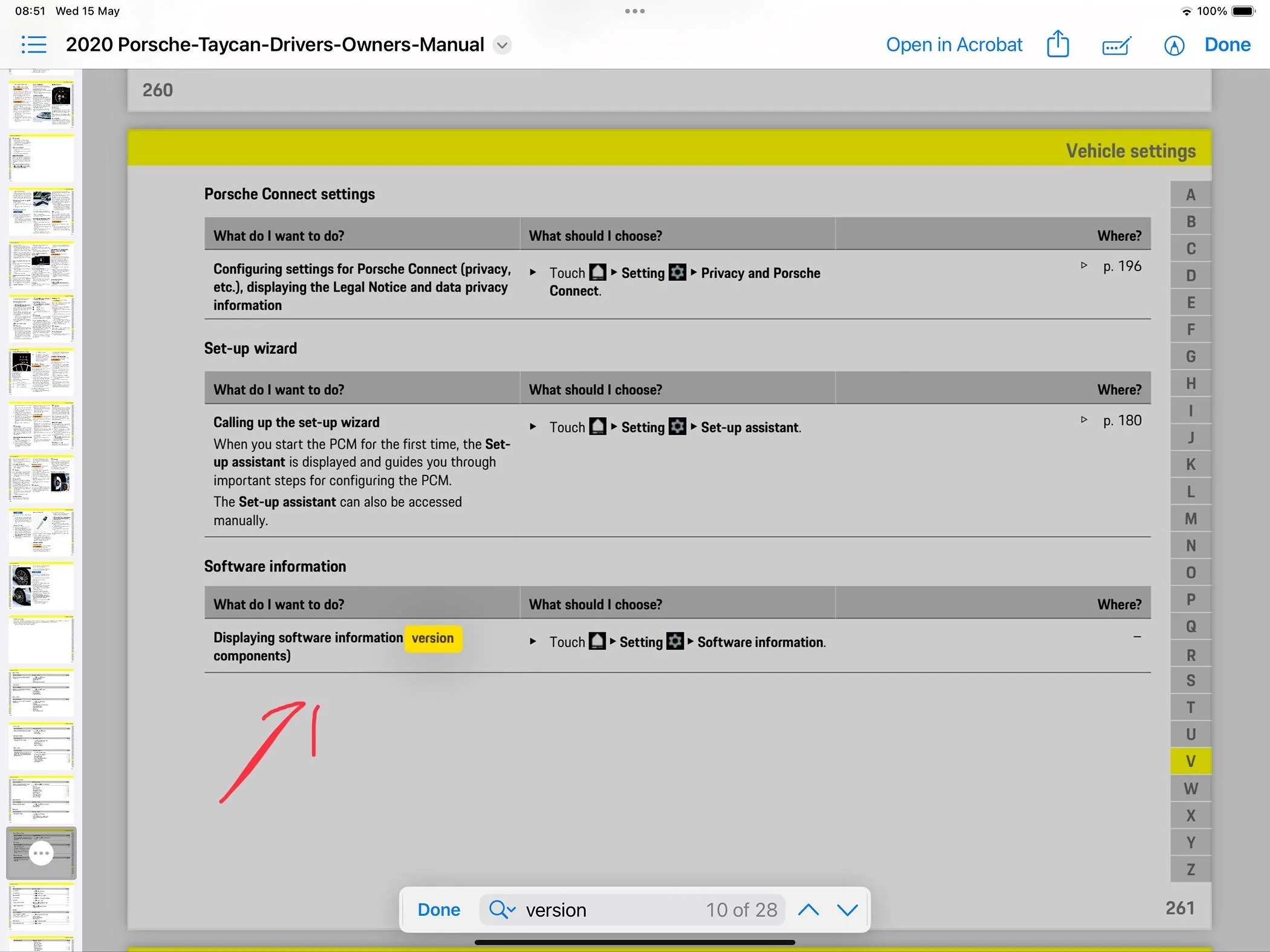Tap 'Vehicle settings' header text
The height and width of the screenshot is (952, 1270).
1130,151
